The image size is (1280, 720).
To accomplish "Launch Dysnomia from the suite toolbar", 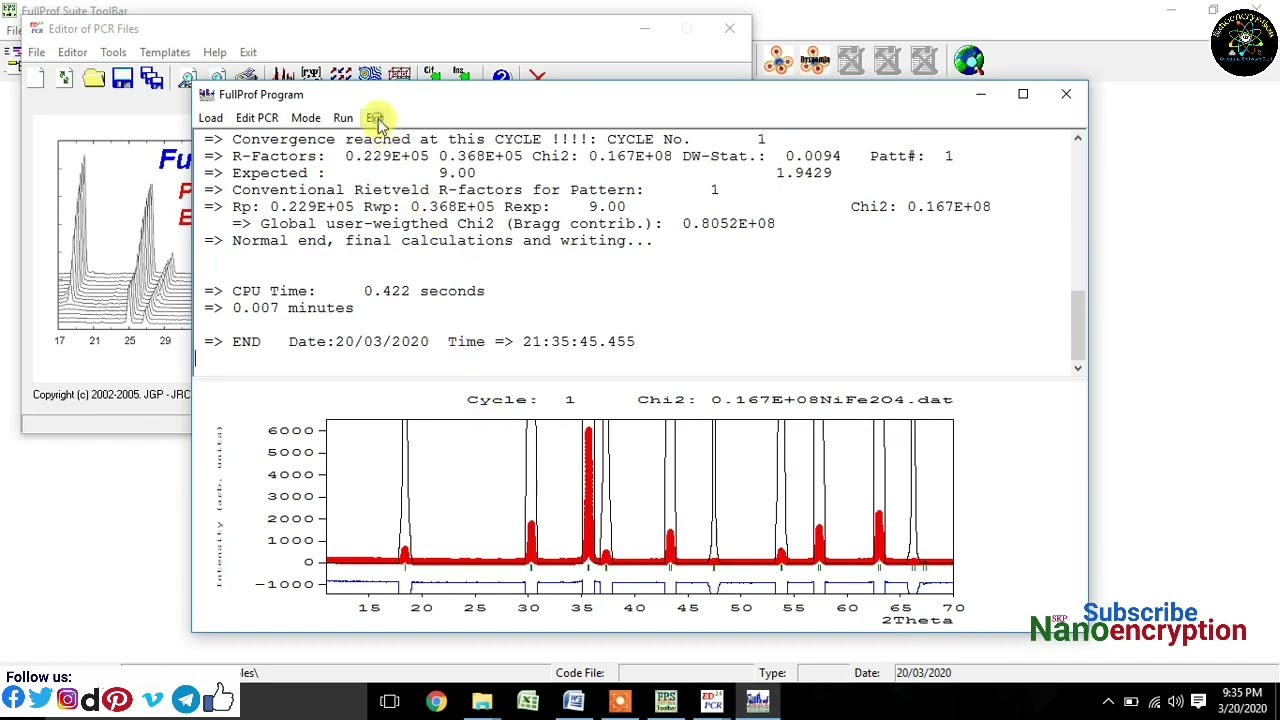I will click(x=814, y=61).
